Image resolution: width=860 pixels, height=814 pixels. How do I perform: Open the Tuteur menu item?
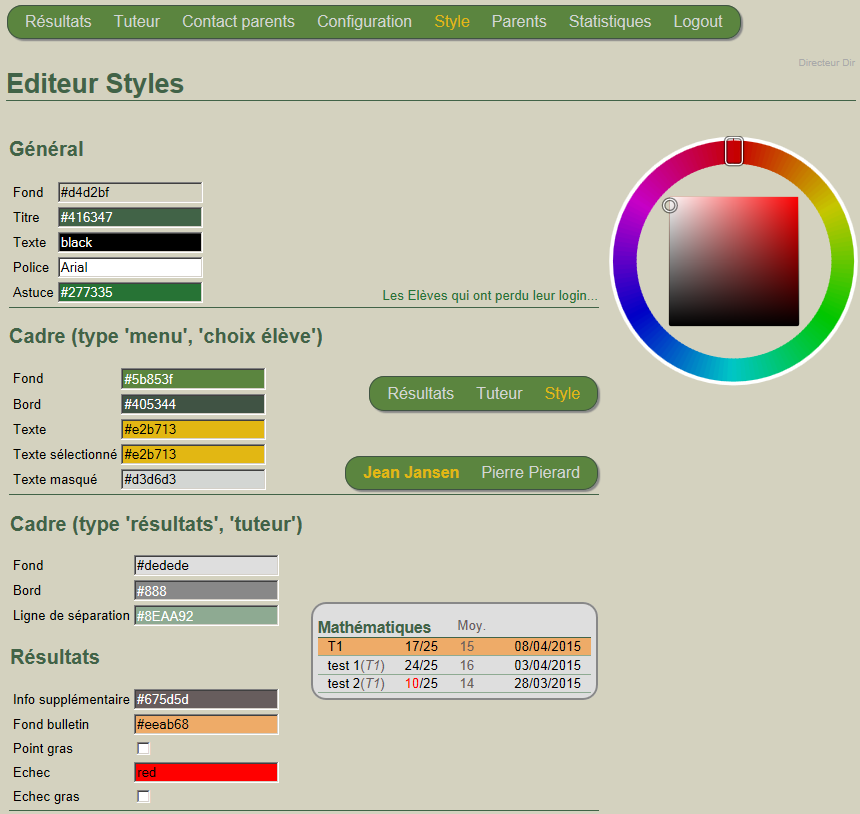click(x=137, y=21)
